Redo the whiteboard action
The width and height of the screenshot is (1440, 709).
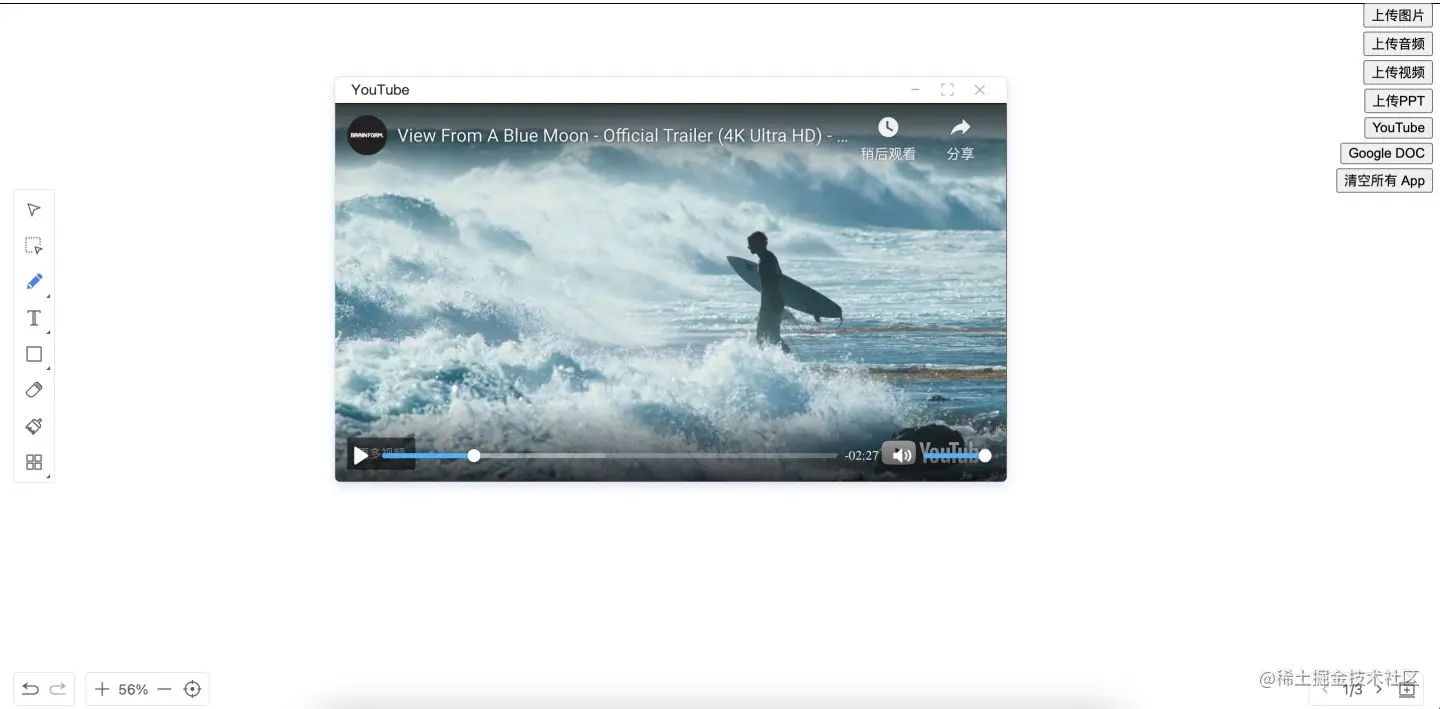[x=58, y=689]
